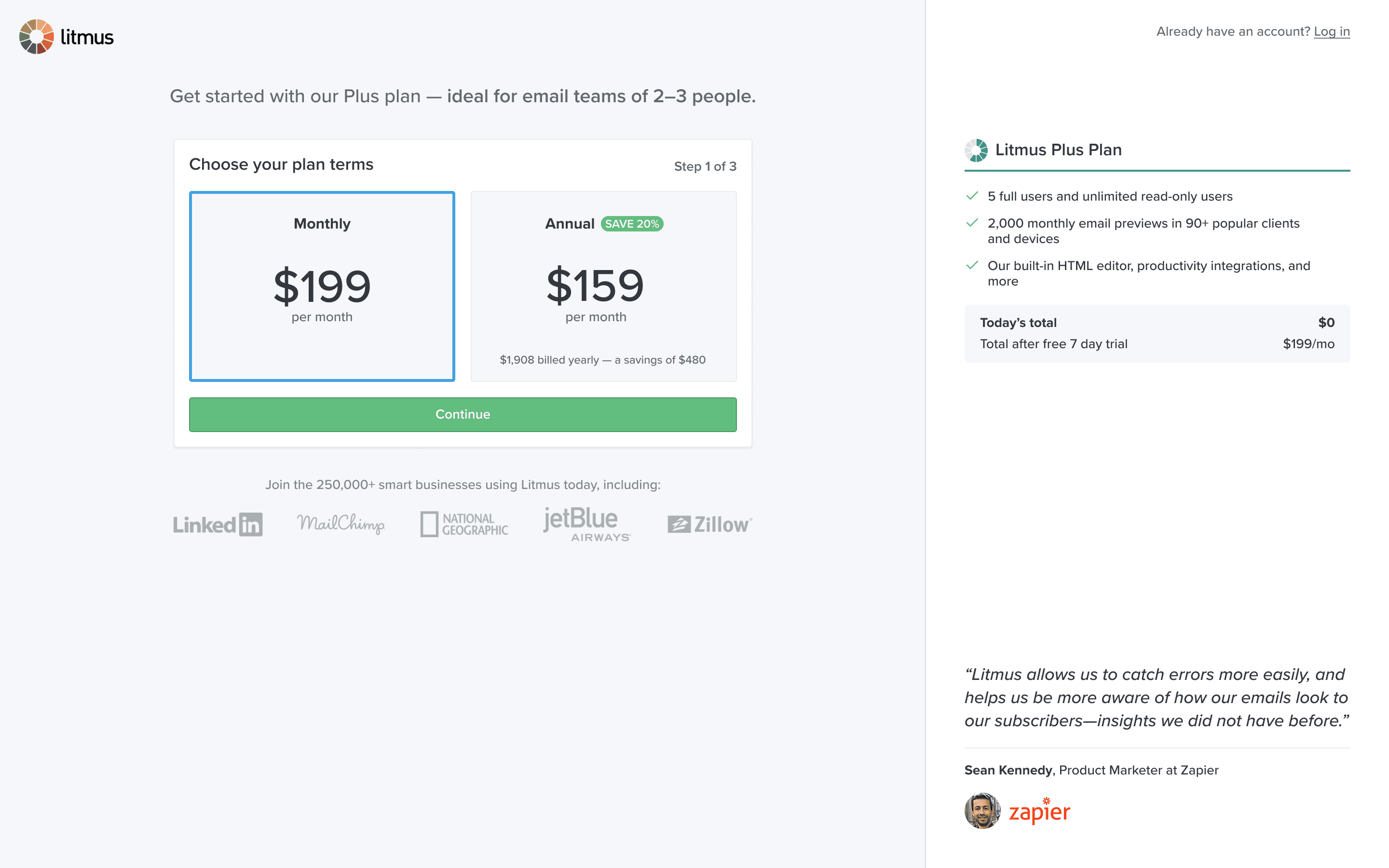
Task: Click the Today's total summary box
Action: click(x=1157, y=334)
